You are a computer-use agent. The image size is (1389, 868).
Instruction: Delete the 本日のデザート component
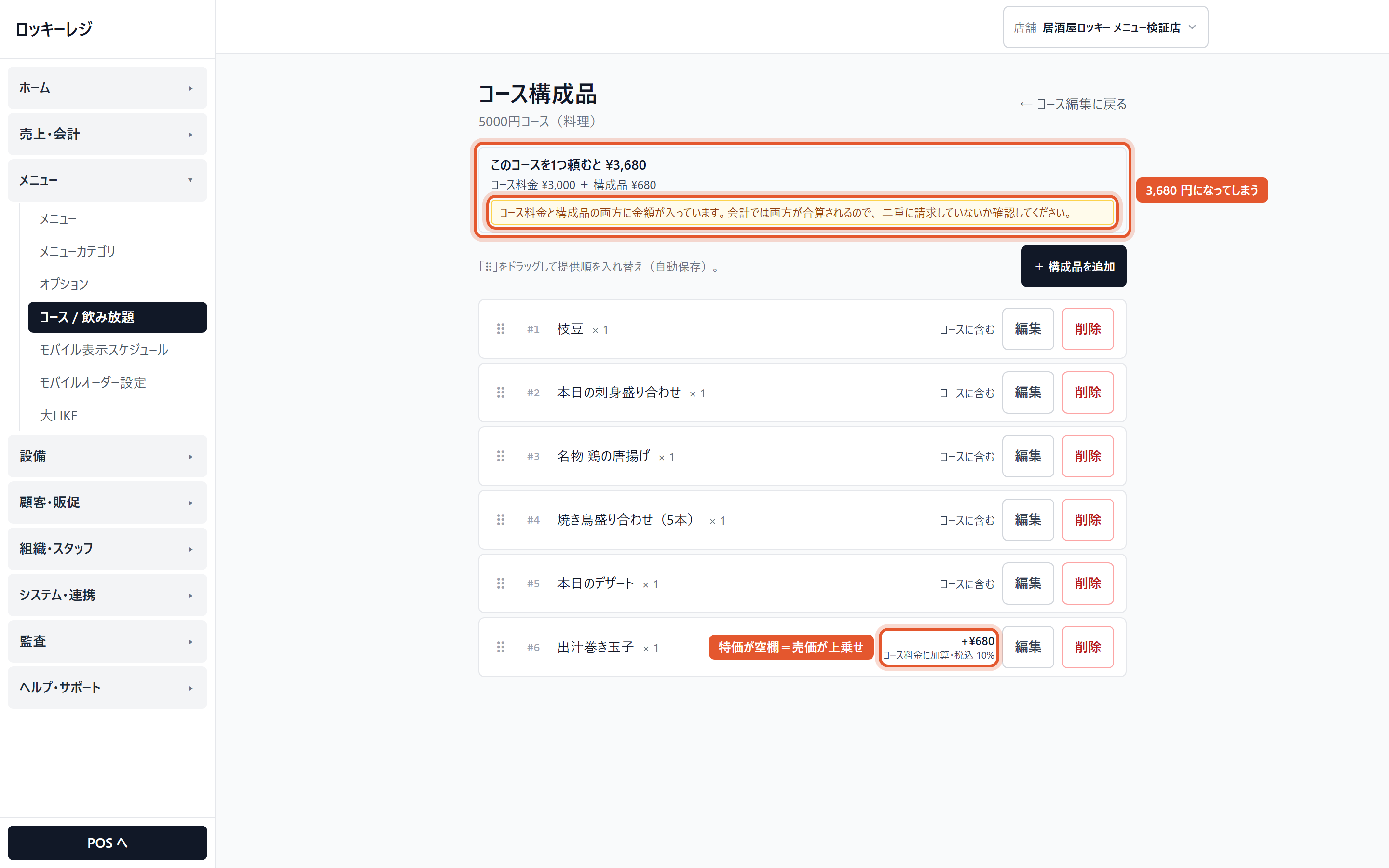(x=1087, y=583)
